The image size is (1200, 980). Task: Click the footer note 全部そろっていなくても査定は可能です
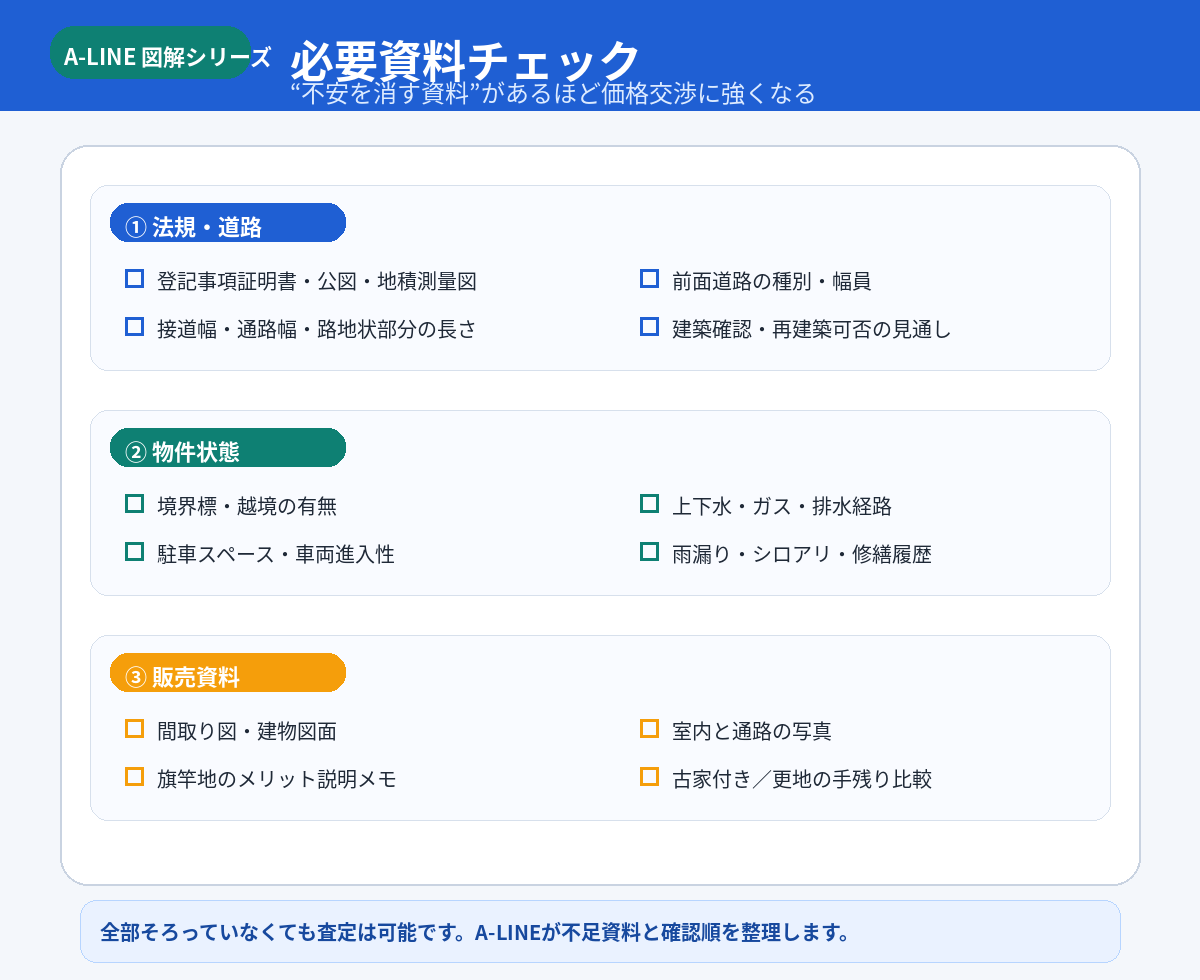(x=600, y=932)
